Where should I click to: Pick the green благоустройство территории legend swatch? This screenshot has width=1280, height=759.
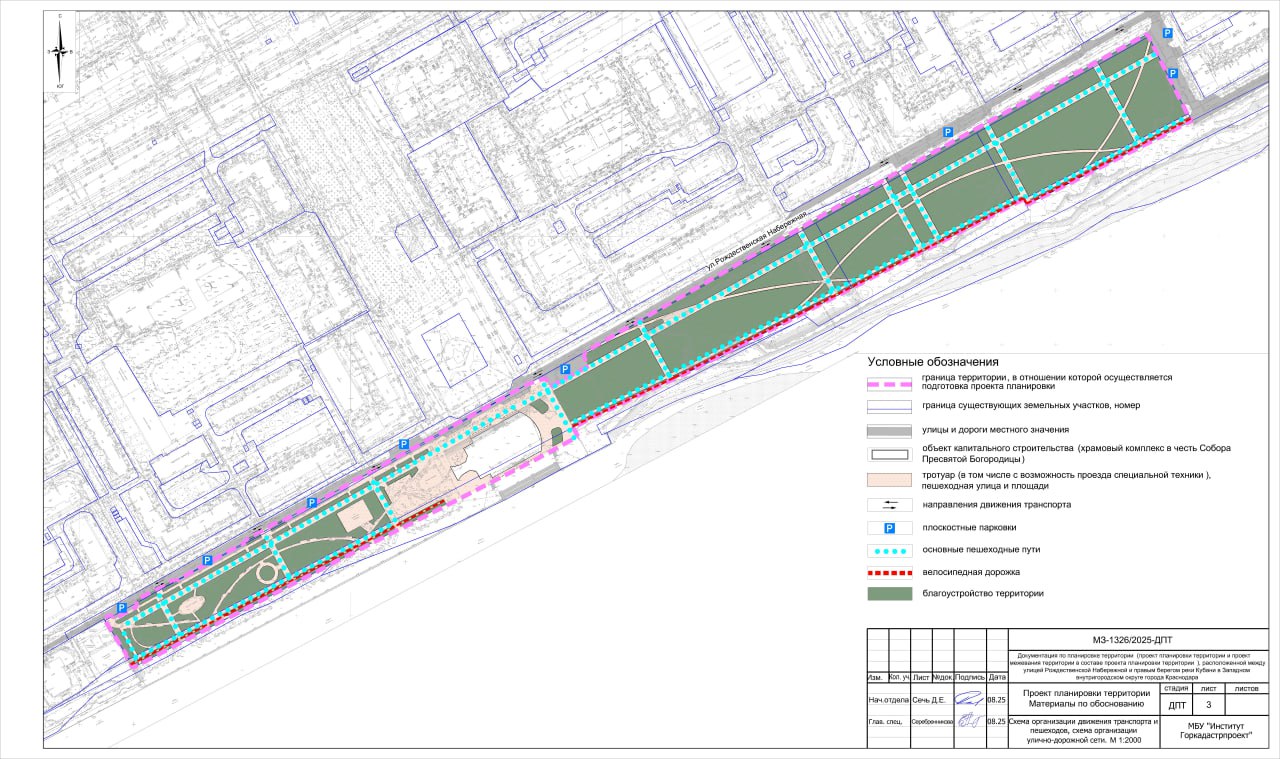click(889, 594)
